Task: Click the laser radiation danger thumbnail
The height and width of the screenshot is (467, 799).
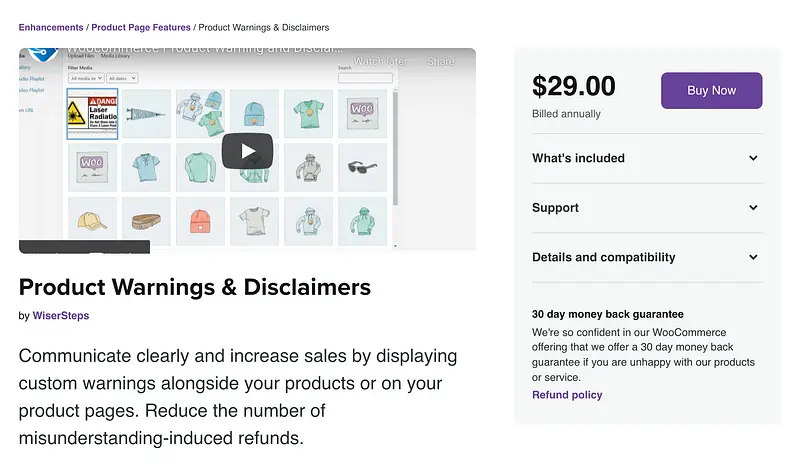Action: point(92,114)
